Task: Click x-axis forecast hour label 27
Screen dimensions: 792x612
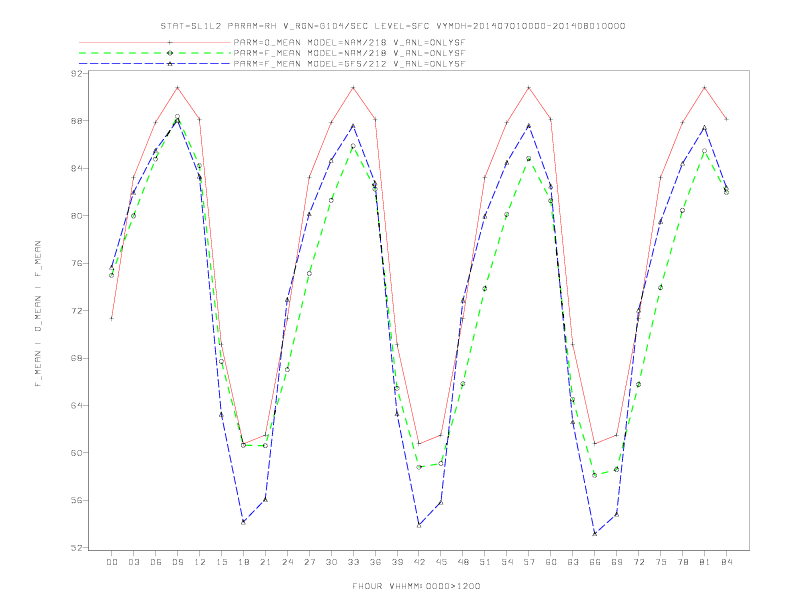Action: click(x=310, y=562)
